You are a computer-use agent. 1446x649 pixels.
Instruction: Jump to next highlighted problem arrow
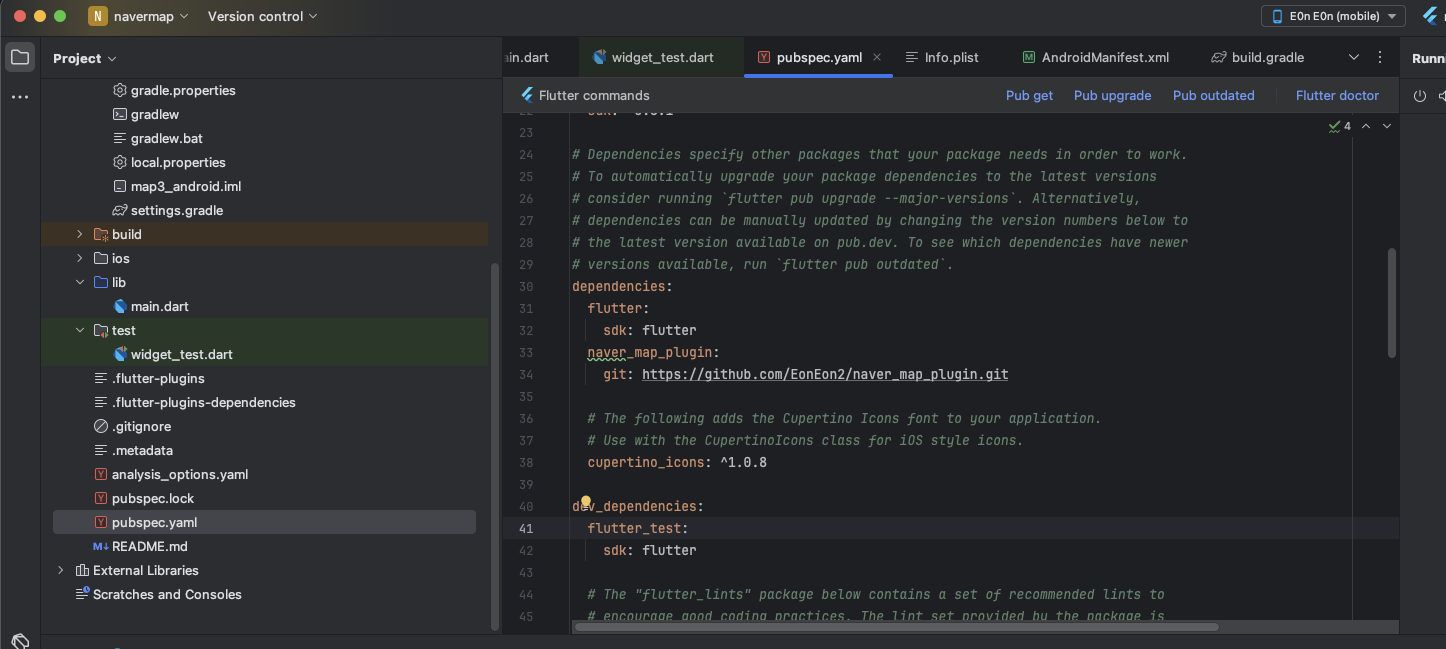tap(1387, 126)
